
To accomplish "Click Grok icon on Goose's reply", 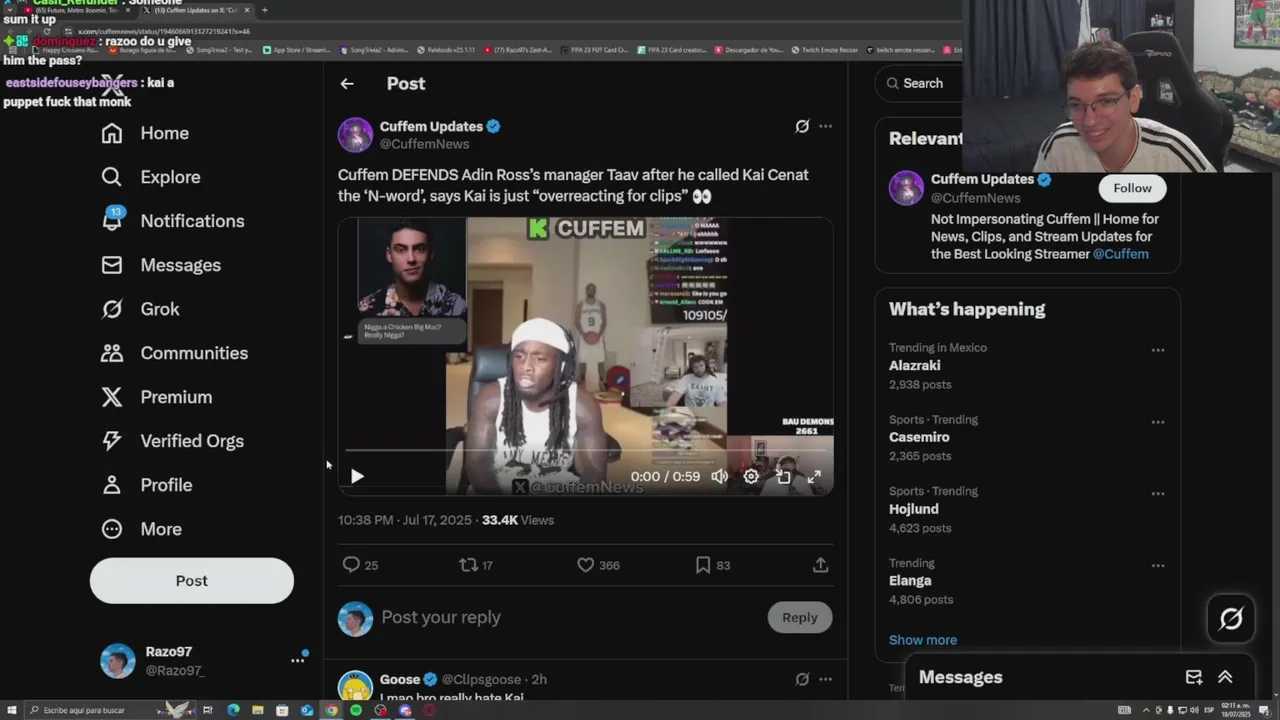I will click(802, 679).
